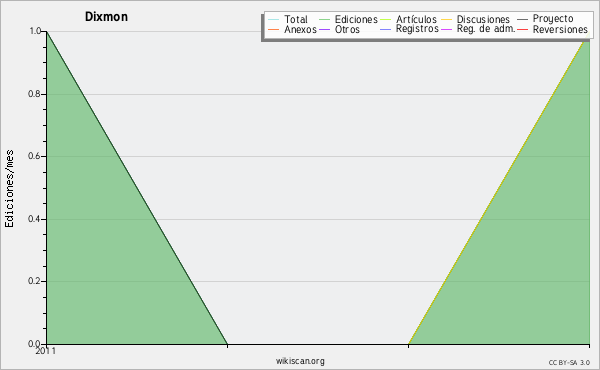600x370 pixels.
Task: Click the green Ediciones line swatch
Action: click(324, 20)
